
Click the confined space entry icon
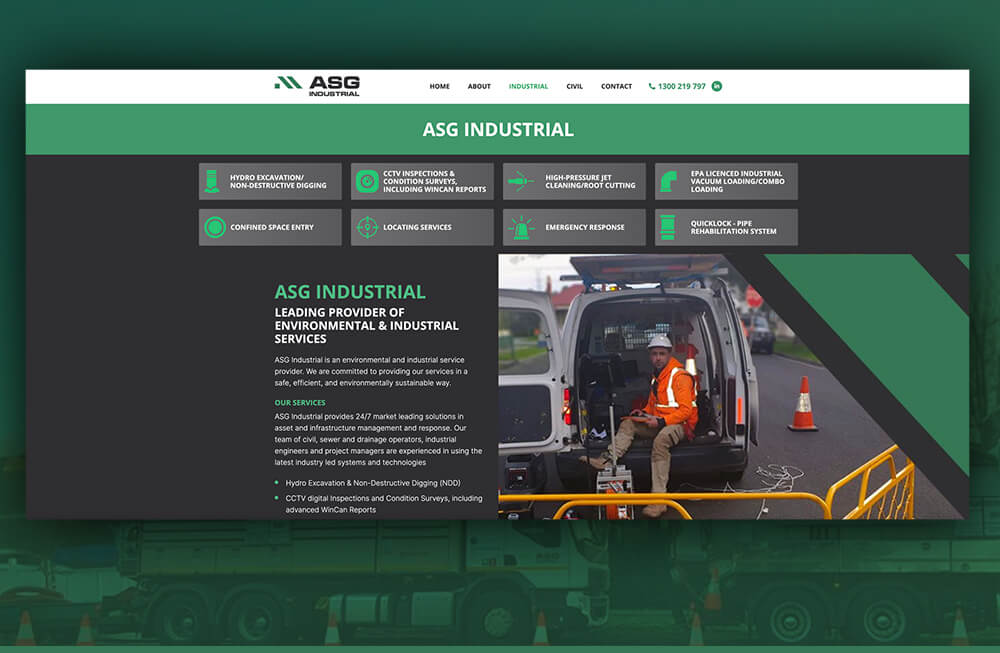point(214,227)
